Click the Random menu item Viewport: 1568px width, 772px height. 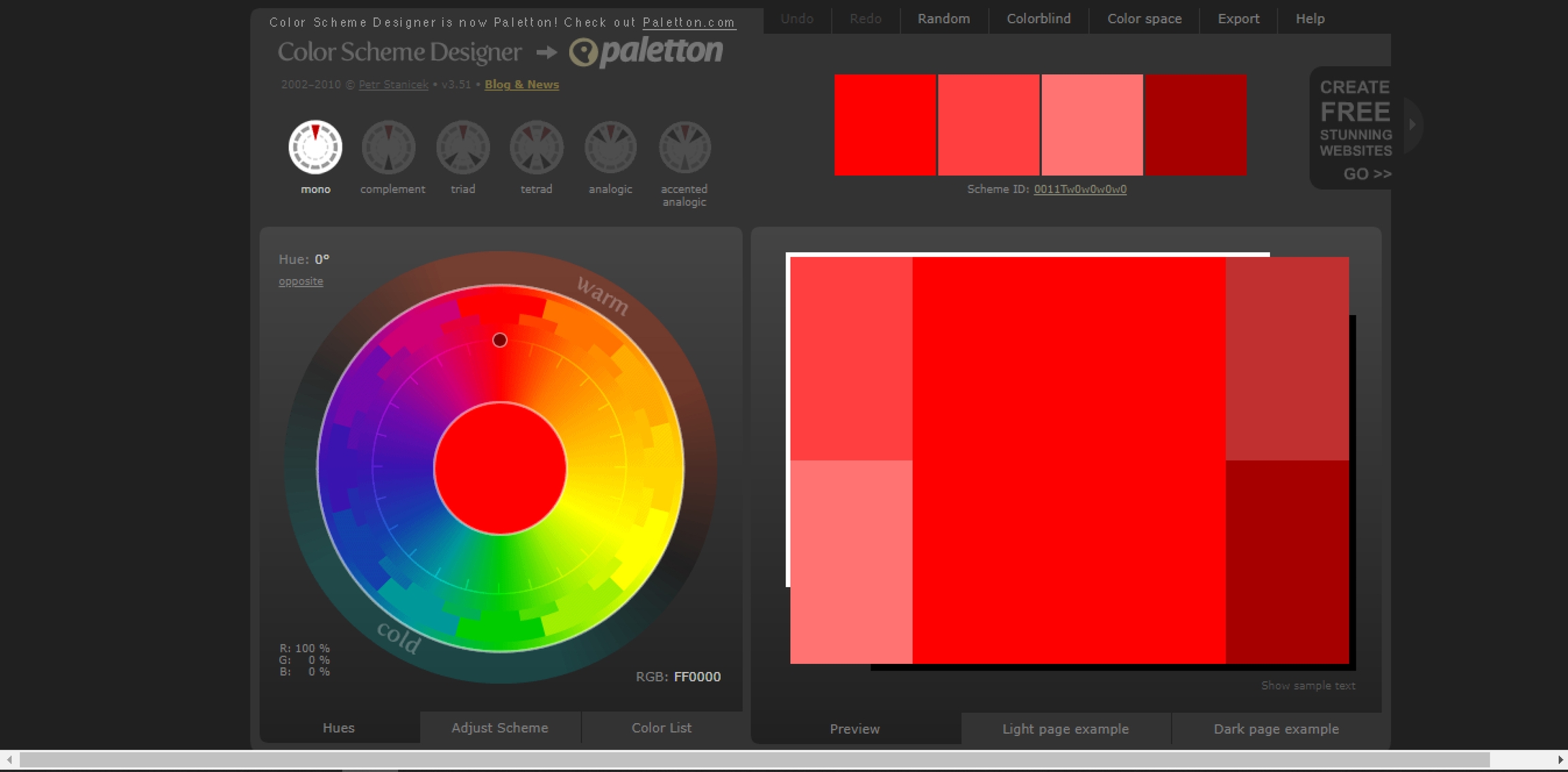(943, 19)
